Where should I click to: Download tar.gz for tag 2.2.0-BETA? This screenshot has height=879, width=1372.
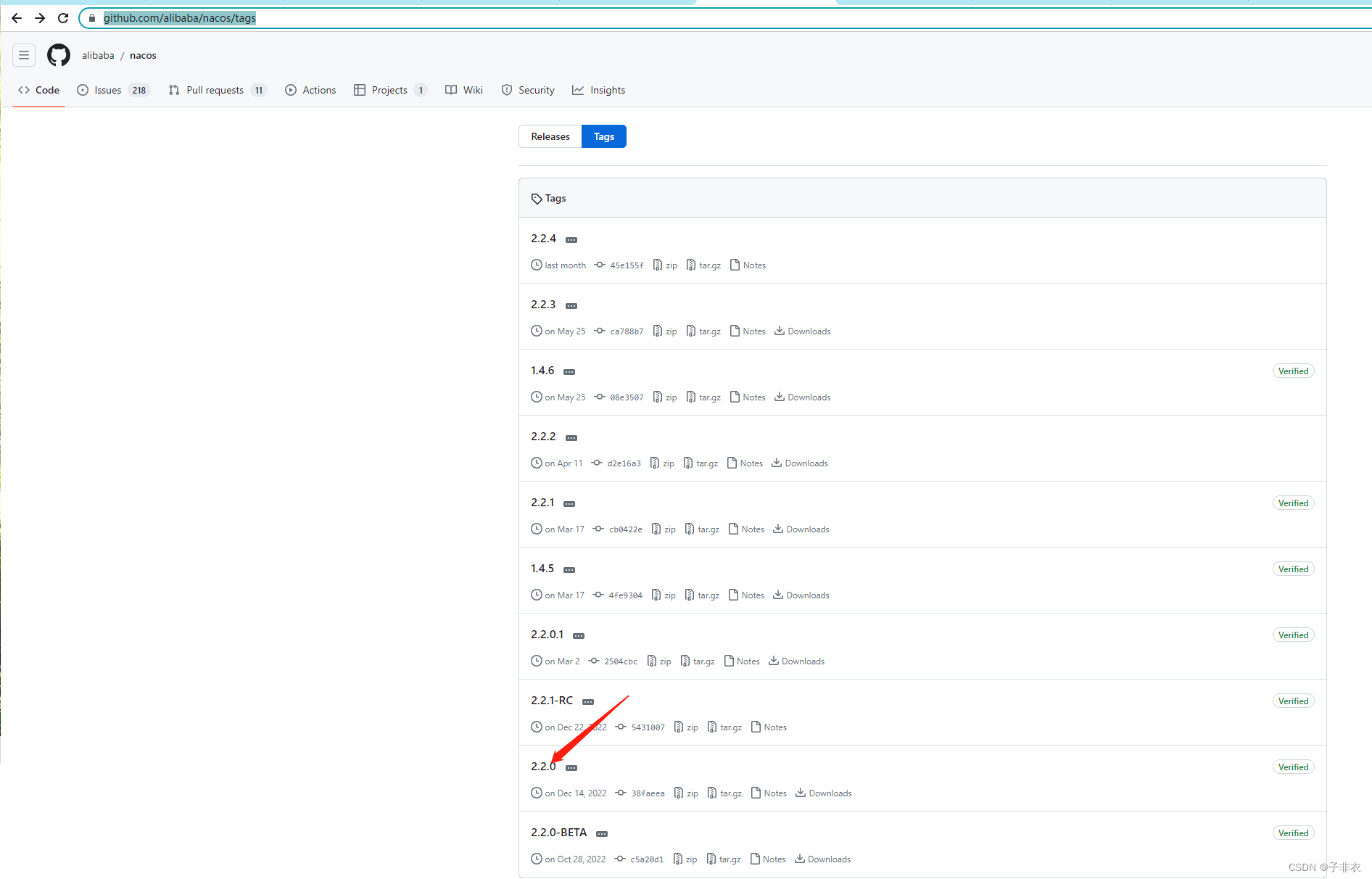click(724, 859)
